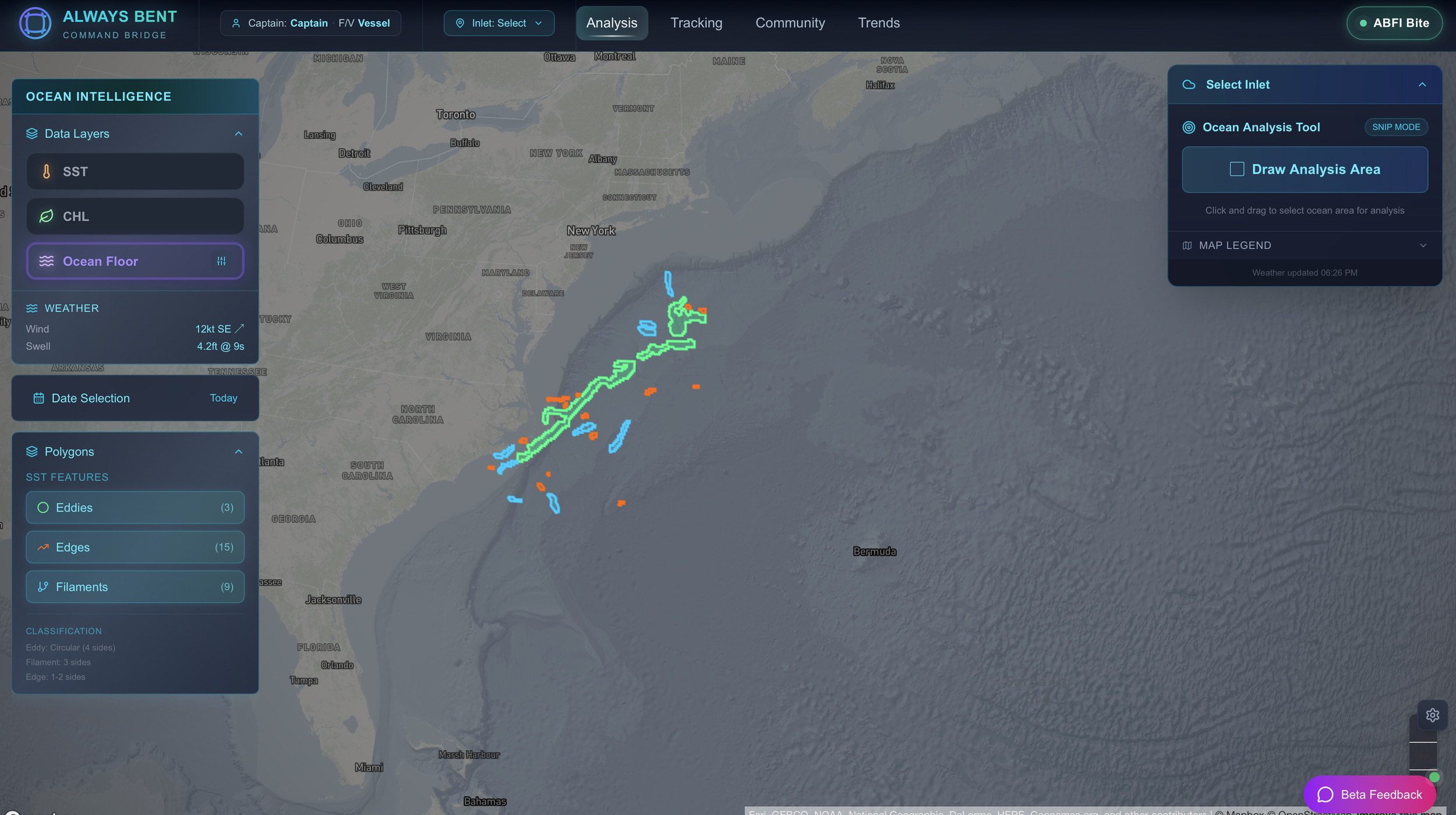Toggle the Eddies polygon layer

135,507
